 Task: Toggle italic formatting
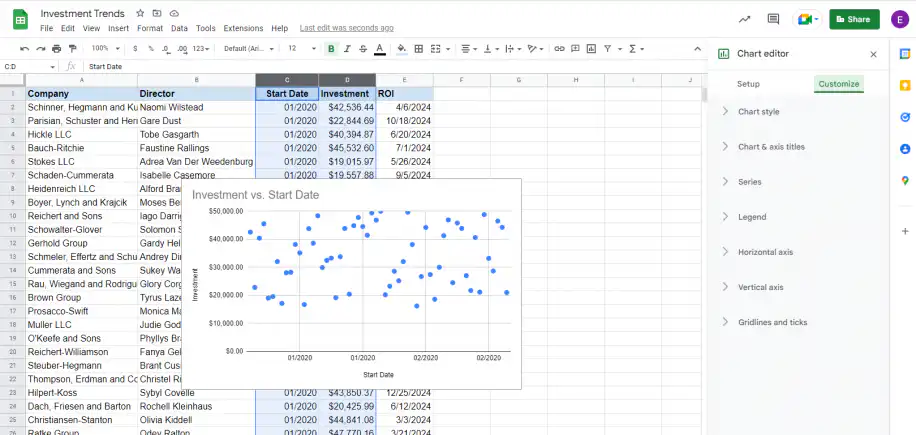[x=348, y=49]
